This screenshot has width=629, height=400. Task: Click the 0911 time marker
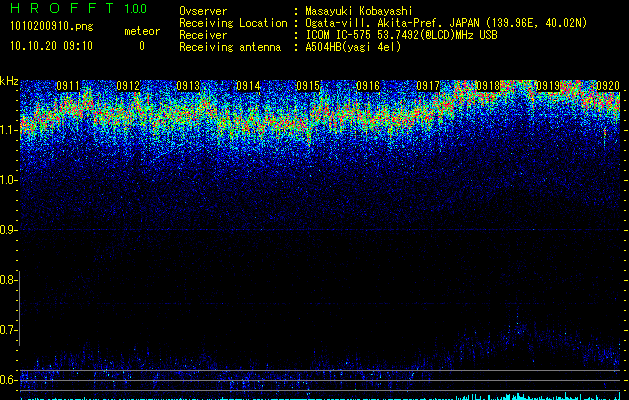68,86
